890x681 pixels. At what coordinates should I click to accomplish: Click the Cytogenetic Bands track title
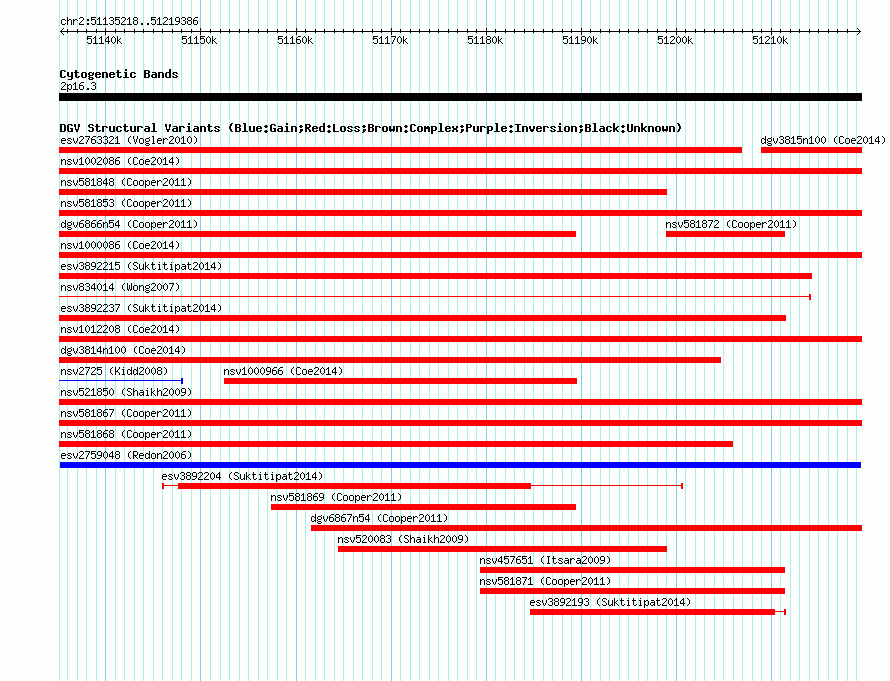119,74
